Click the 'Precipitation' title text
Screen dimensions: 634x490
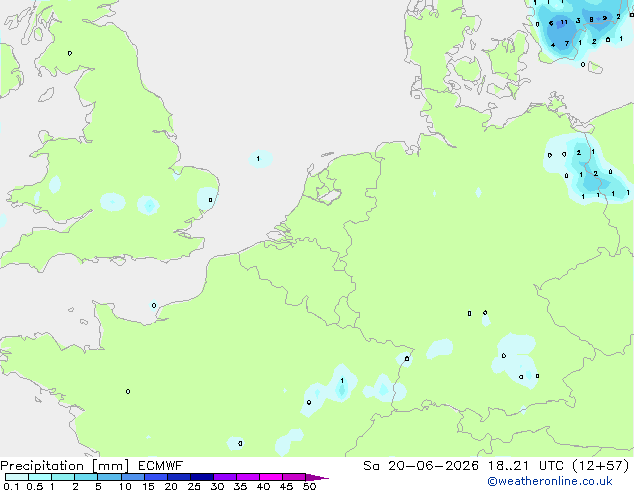click(x=42, y=466)
